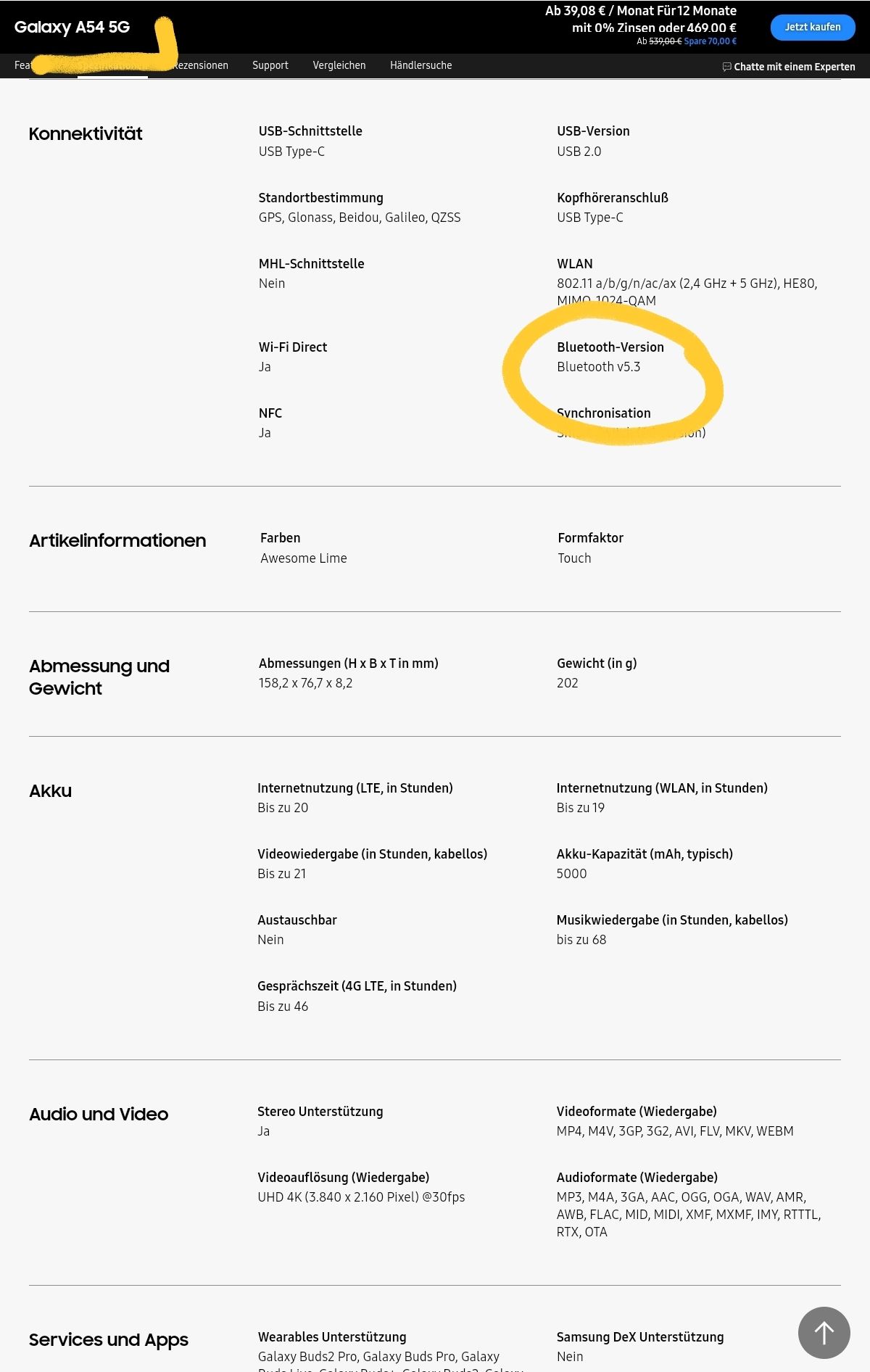Select the partially hidden Features tab

click(22, 65)
